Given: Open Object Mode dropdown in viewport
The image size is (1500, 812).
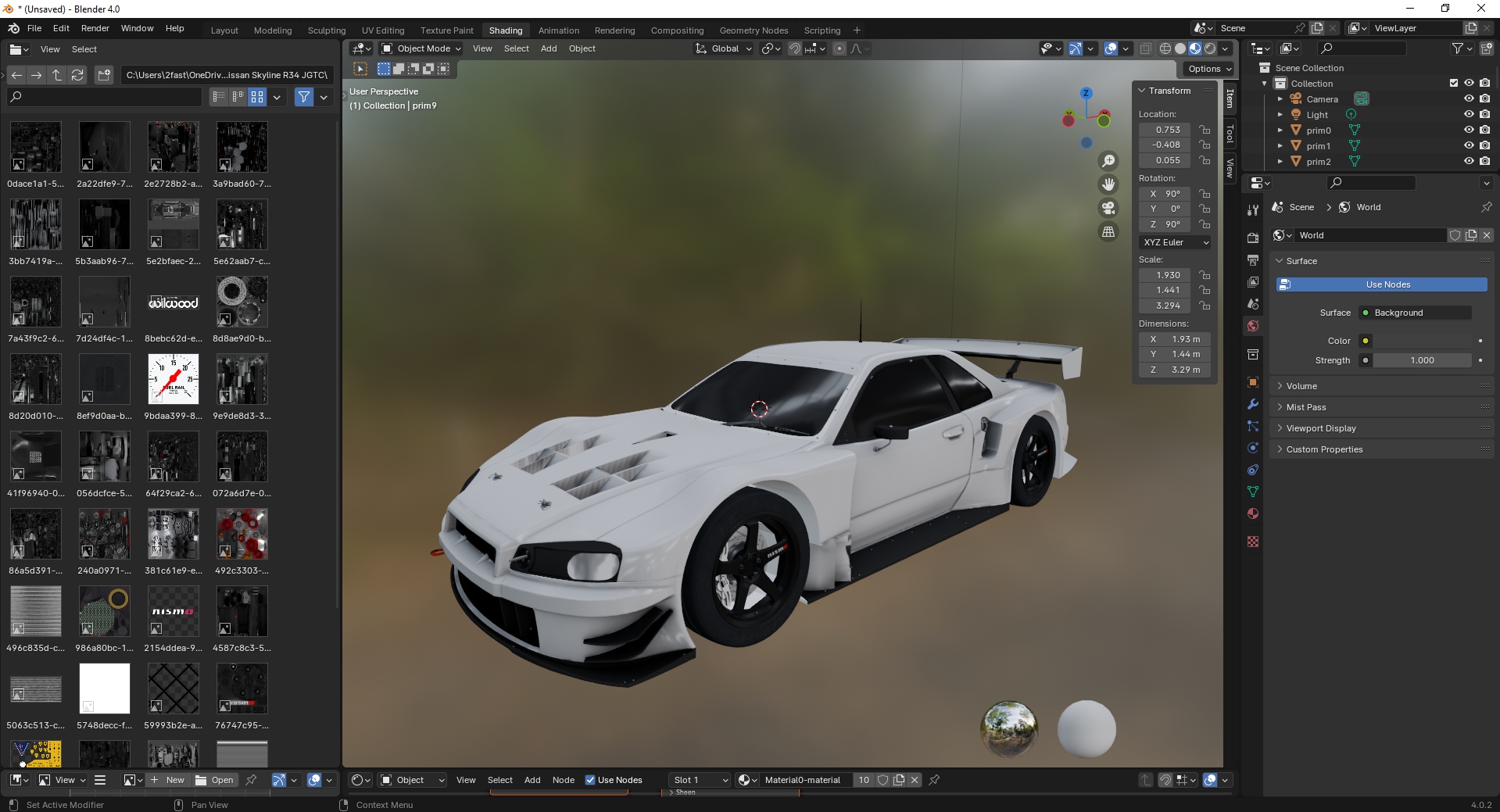Looking at the screenshot, I should click(x=421, y=48).
